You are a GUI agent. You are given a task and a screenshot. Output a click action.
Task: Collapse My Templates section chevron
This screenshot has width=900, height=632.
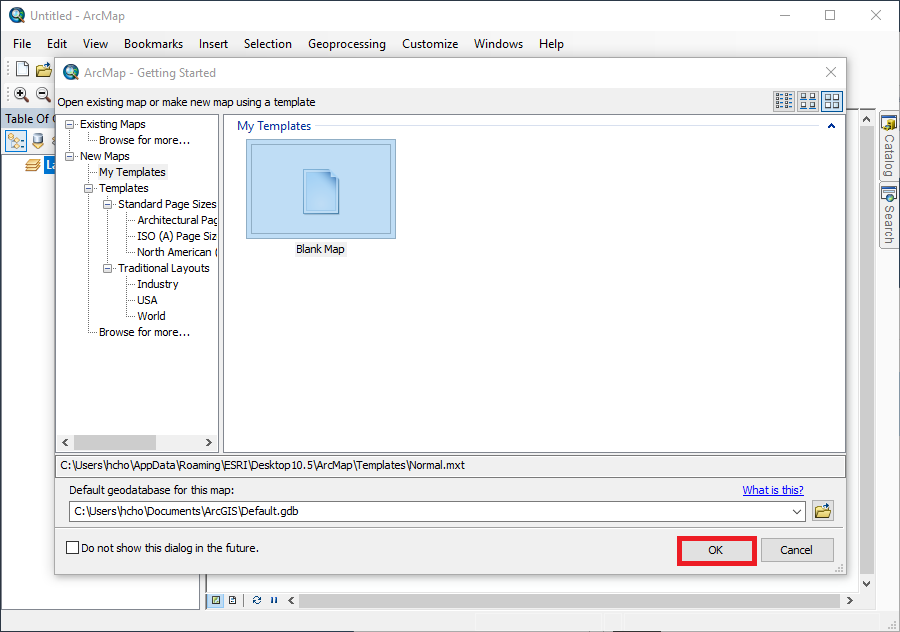[x=831, y=126]
